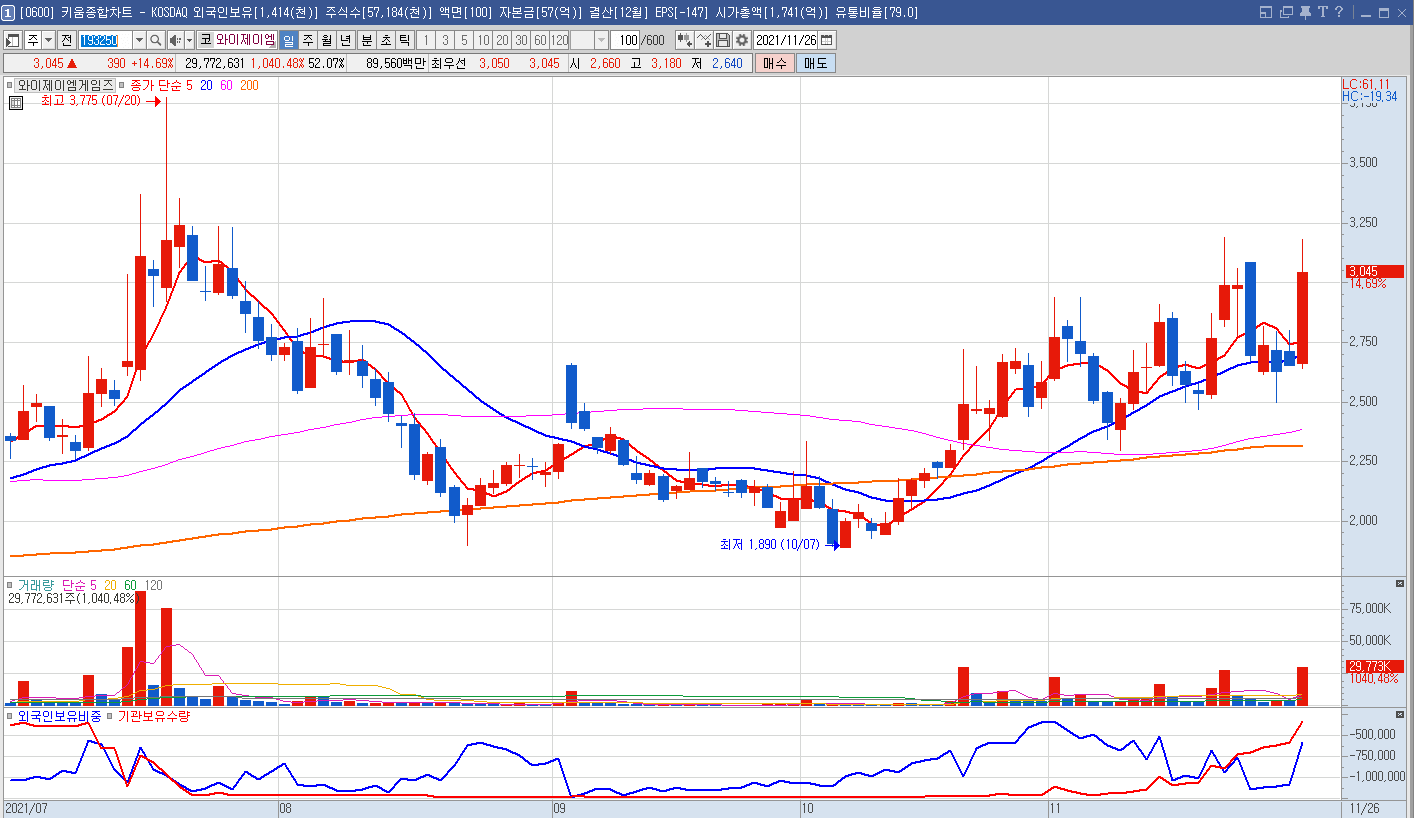1414x818 pixels.
Task: Open the calendar date picker icon
Action: tap(827, 40)
